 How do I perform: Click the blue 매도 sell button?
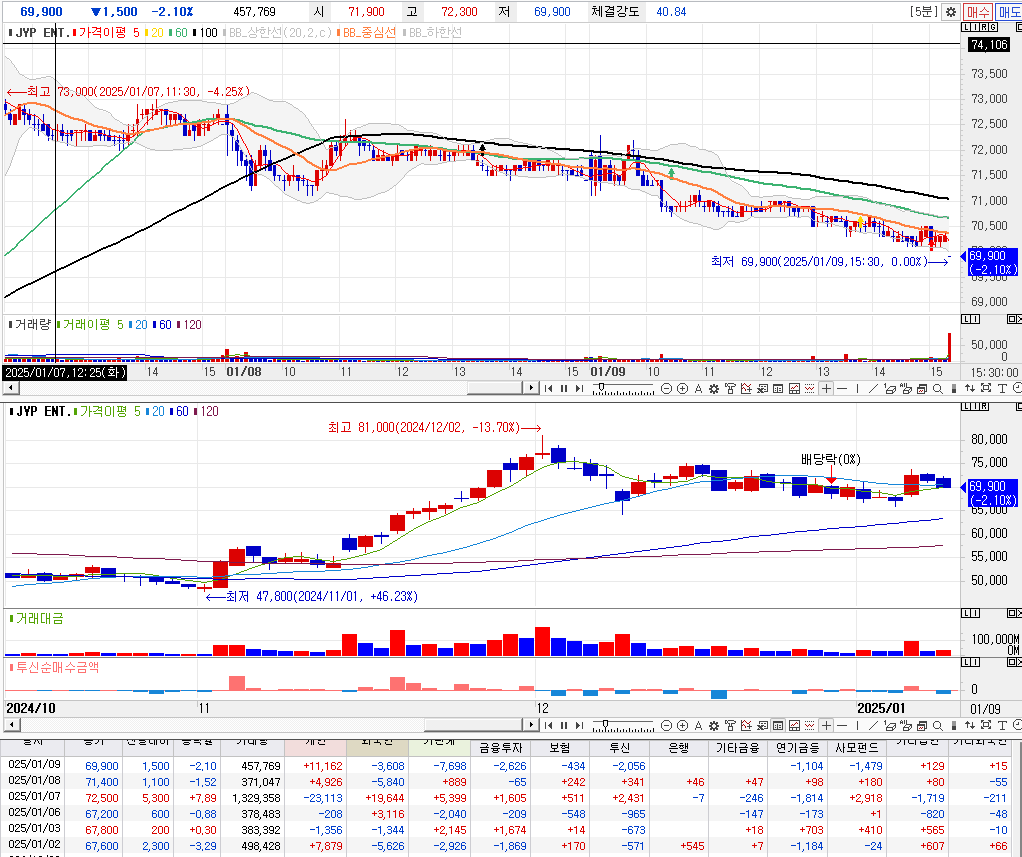tap(1008, 12)
